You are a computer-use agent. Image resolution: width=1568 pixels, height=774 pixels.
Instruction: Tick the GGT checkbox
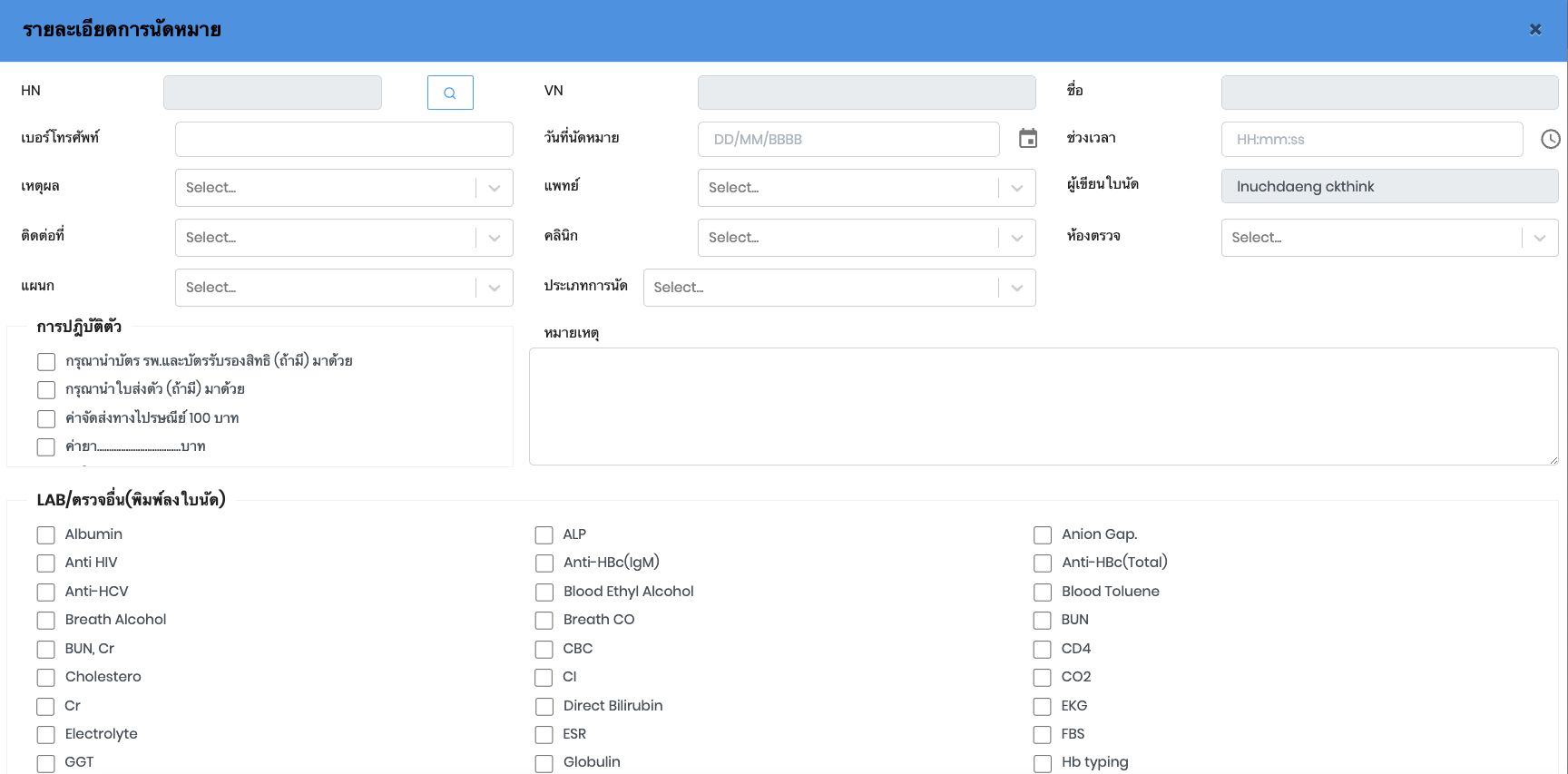click(x=46, y=764)
